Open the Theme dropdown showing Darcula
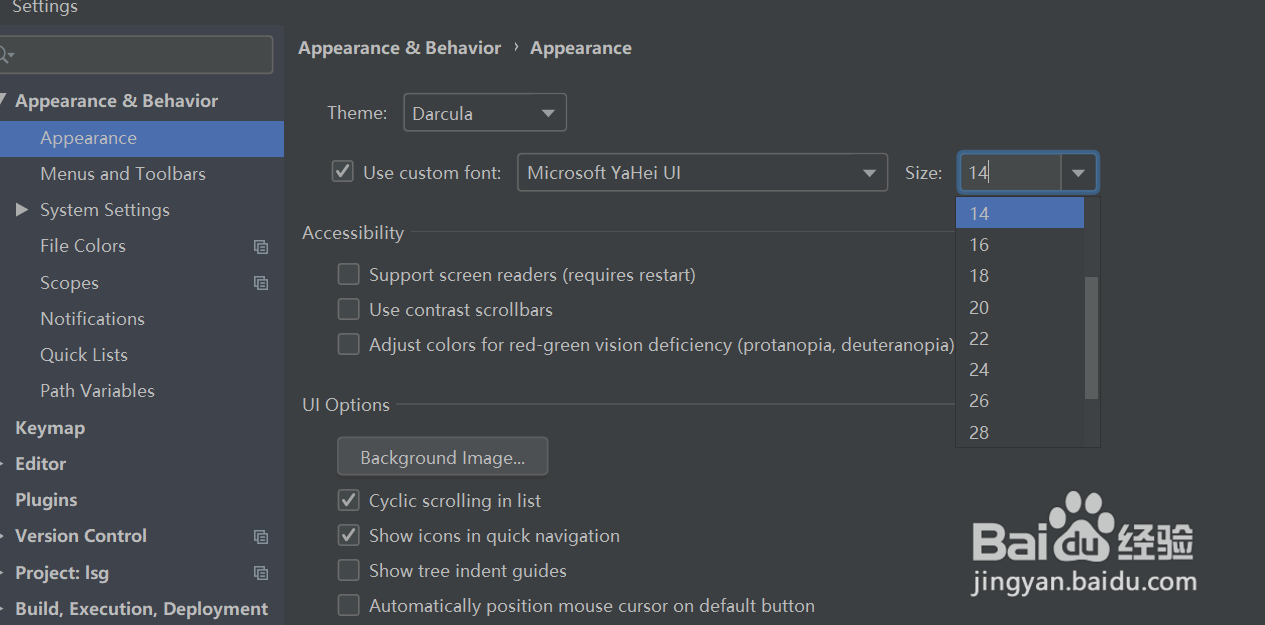 pyautogui.click(x=485, y=113)
